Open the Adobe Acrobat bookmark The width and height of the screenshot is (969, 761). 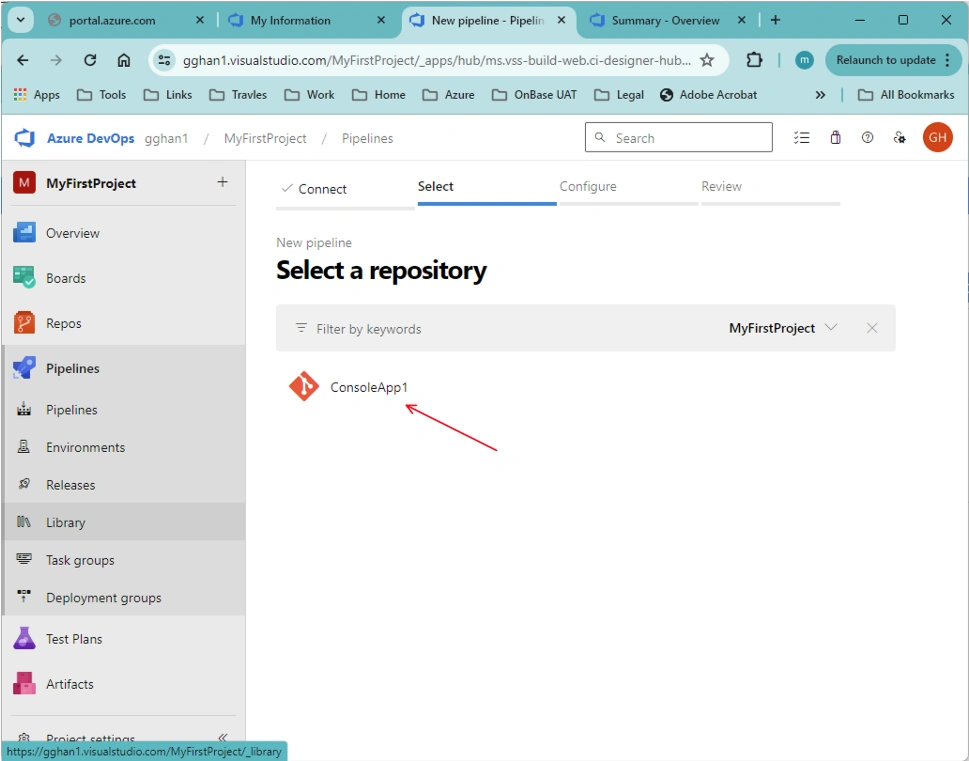[709, 95]
